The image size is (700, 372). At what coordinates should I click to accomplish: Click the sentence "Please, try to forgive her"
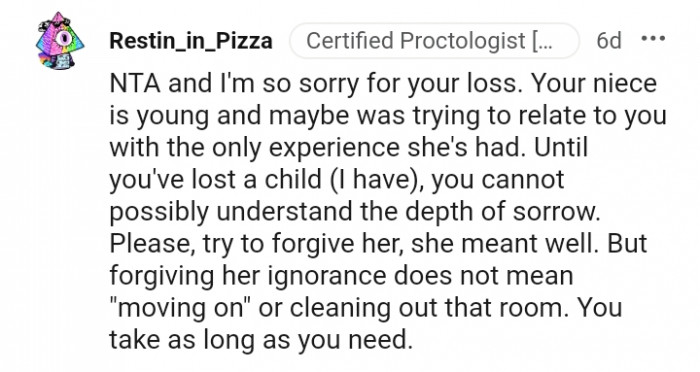tap(257, 244)
